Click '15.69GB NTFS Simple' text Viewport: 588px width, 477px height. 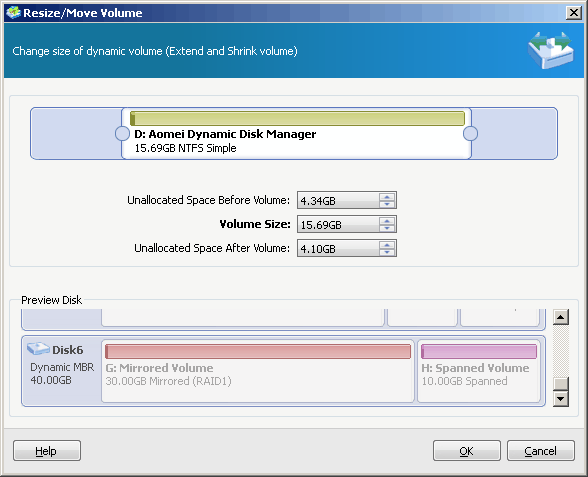pos(185,148)
